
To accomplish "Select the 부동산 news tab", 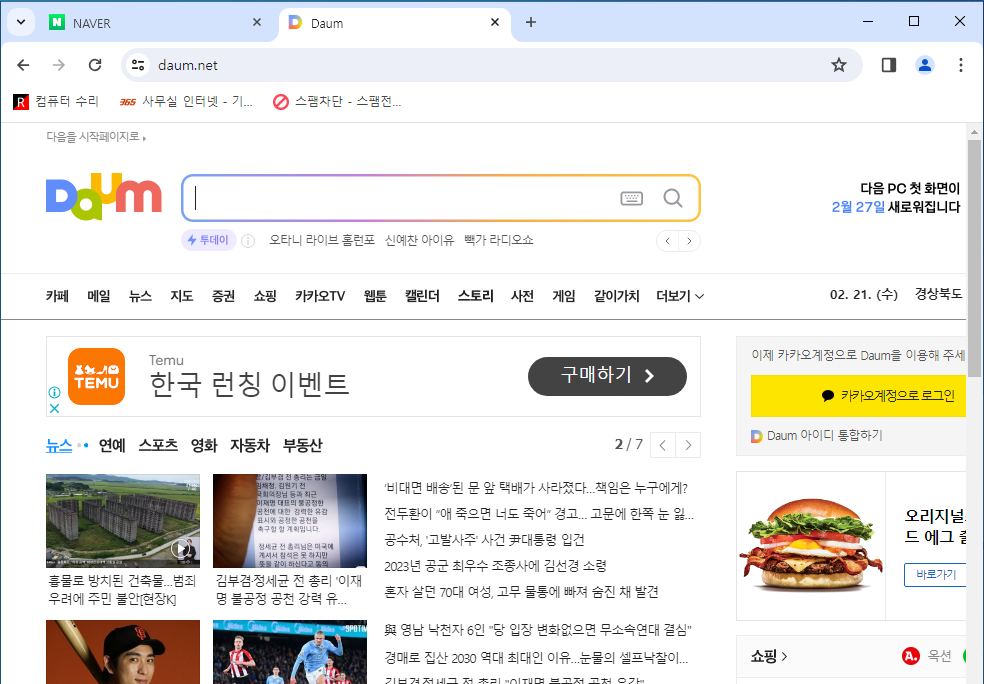I will (302, 446).
